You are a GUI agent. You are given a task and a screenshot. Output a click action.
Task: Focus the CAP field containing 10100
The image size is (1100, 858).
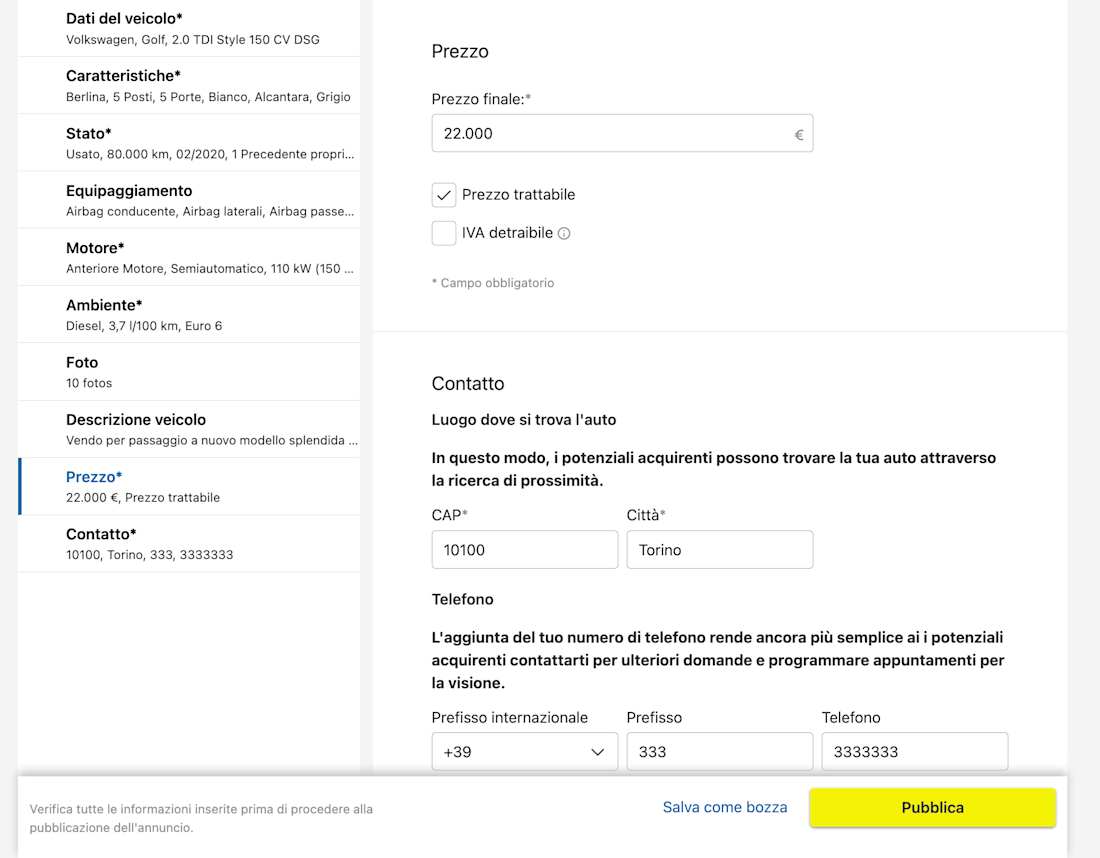[524, 550]
